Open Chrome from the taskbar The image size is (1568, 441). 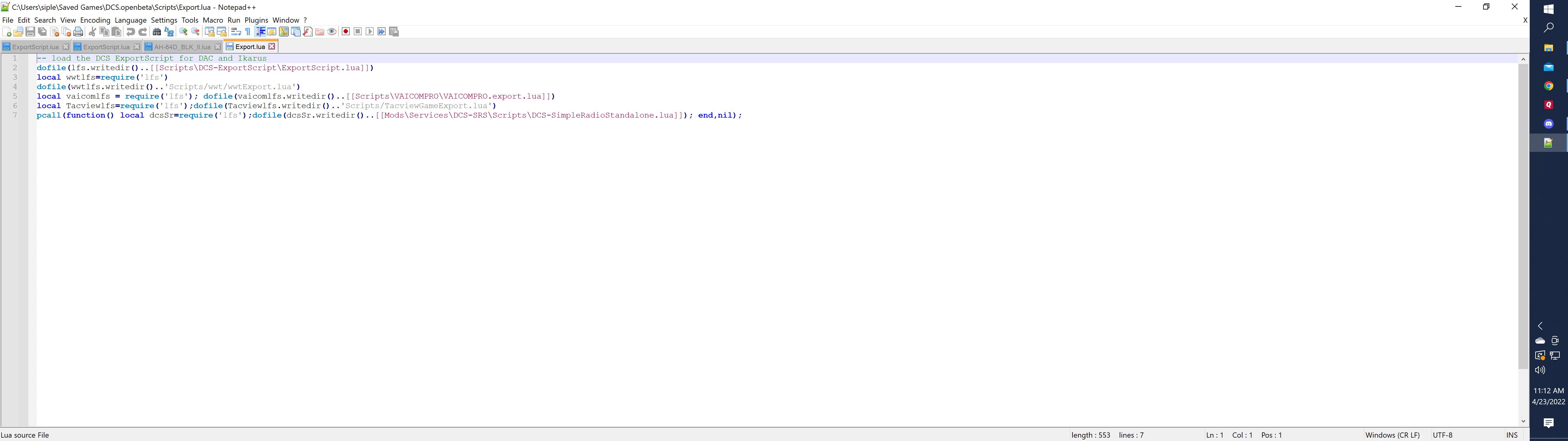tap(1548, 86)
